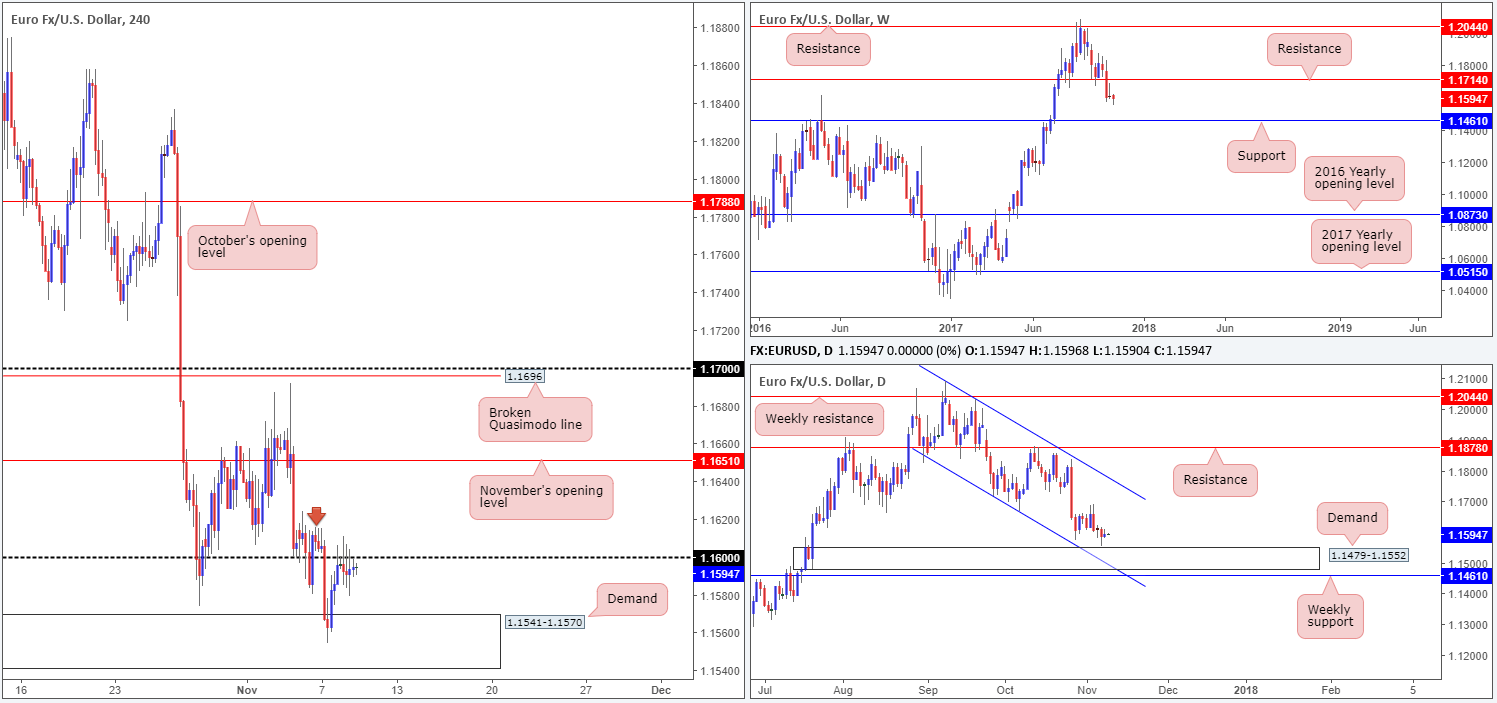Click the 1.16000 black price tag
Viewport: 1497px width, 703px height.
(x=717, y=558)
